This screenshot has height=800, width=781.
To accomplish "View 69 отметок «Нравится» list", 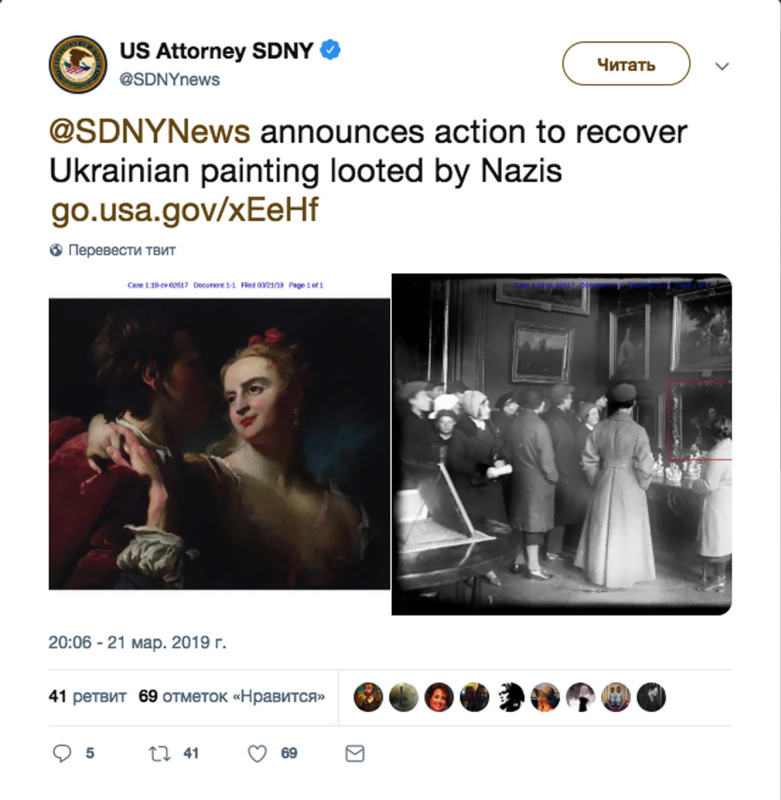I will pyautogui.click(x=232, y=696).
